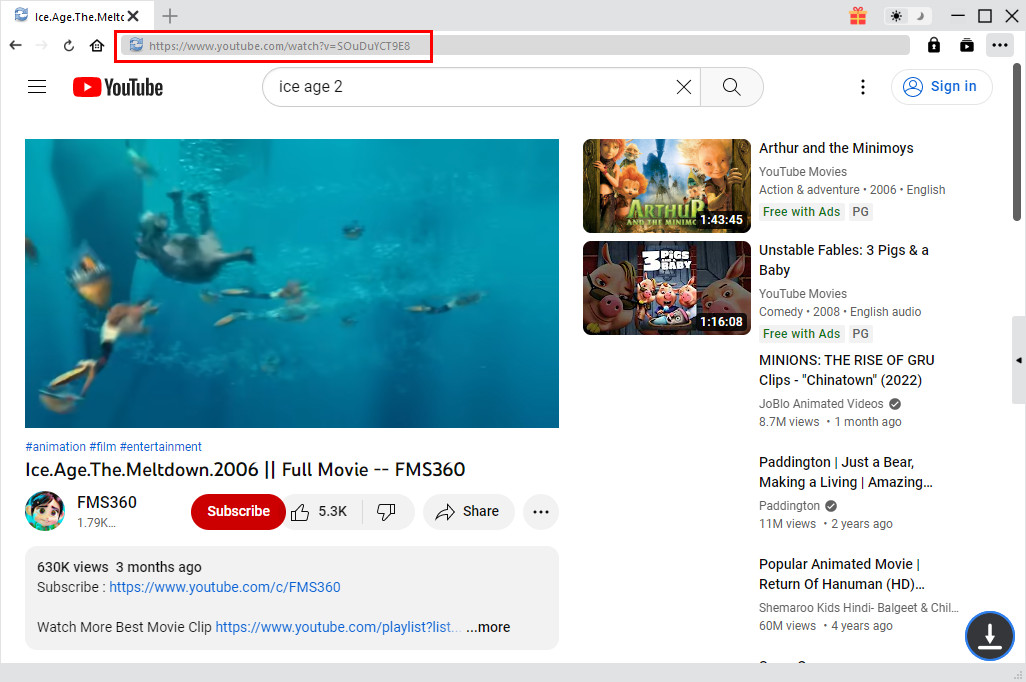Open the browser's three-dot menu
The height and width of the screenshot is (682, 1026).
999,45
